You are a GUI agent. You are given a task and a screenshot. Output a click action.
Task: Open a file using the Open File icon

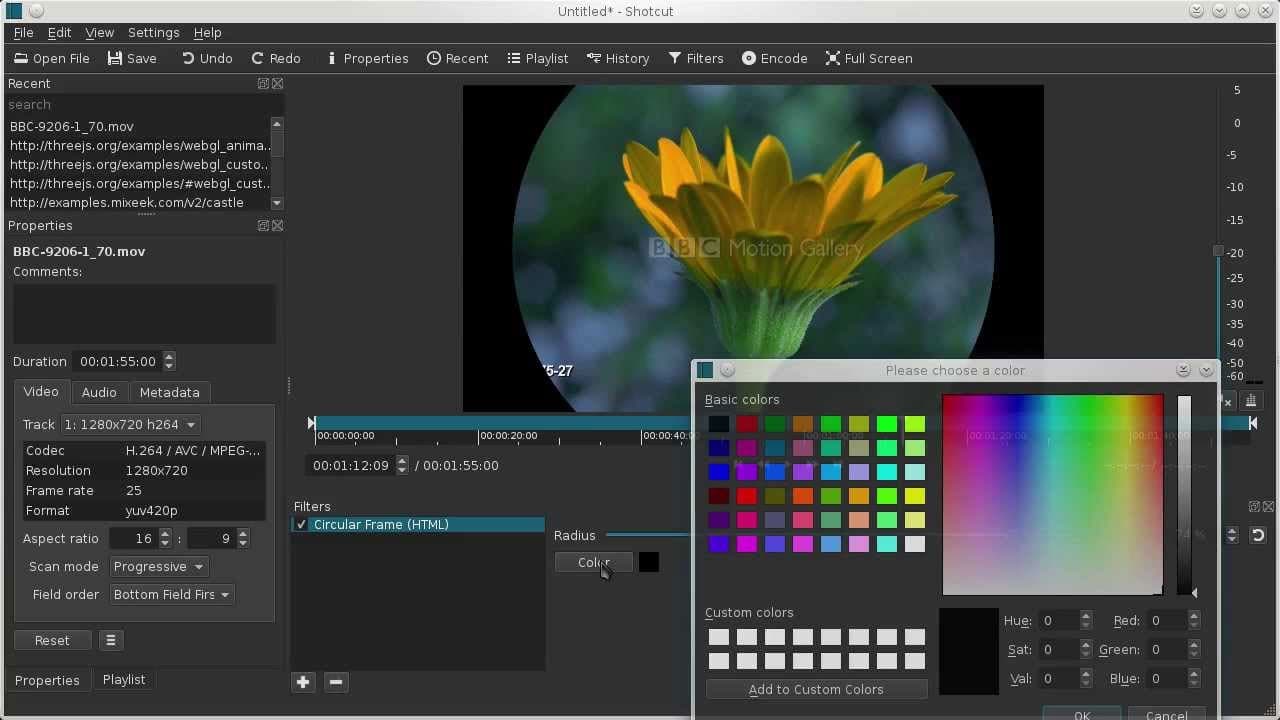pos(50,58)
